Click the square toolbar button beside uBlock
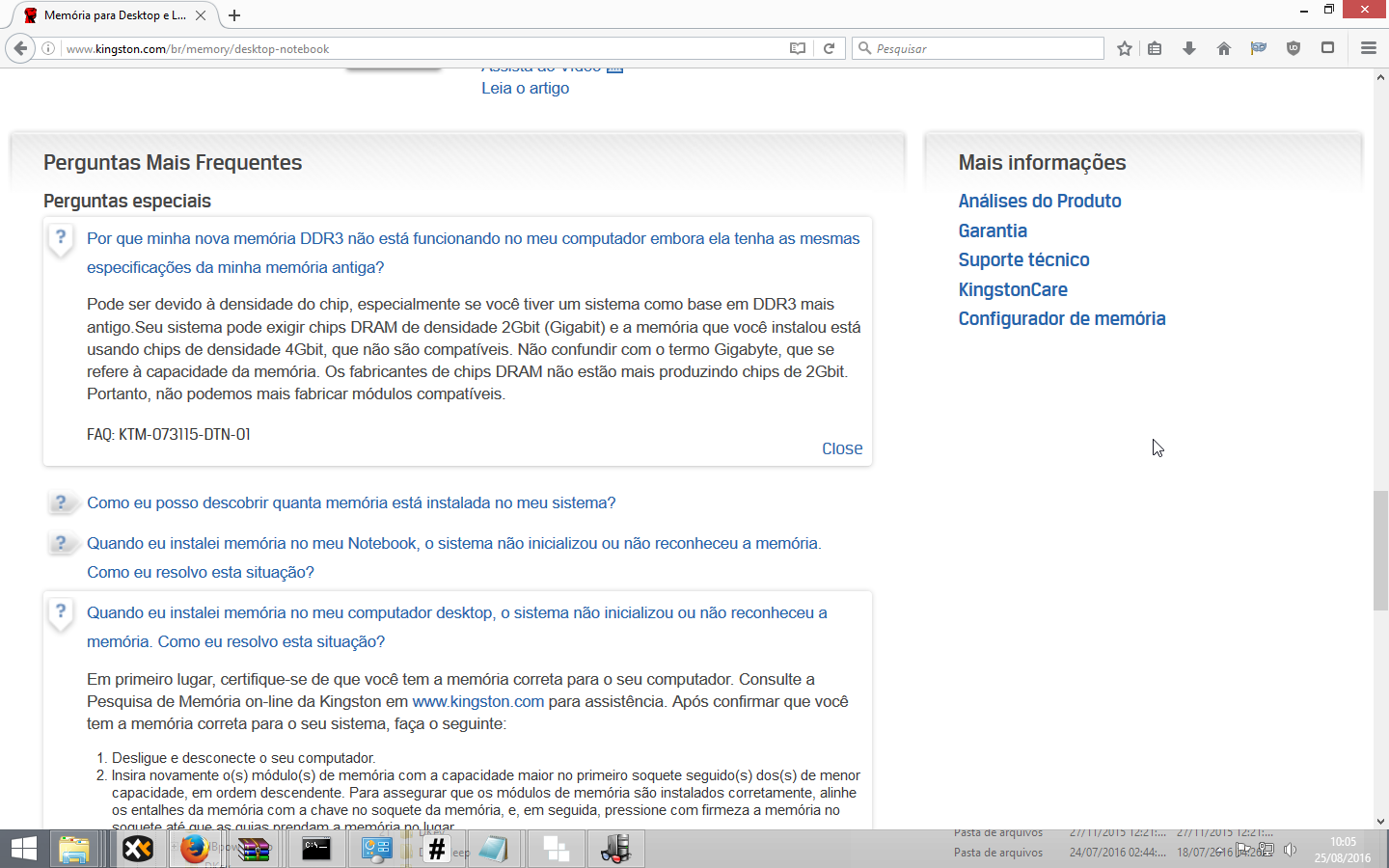 [x=1328, y=48]
